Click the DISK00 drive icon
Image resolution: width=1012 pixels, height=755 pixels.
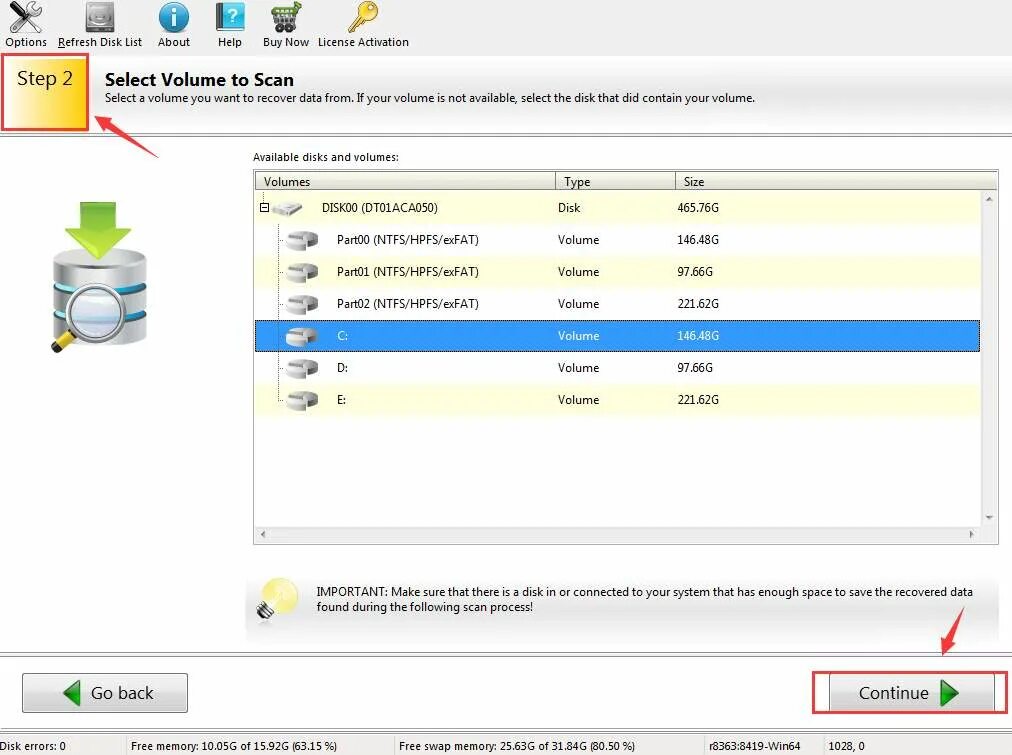[x=287, y=208]
